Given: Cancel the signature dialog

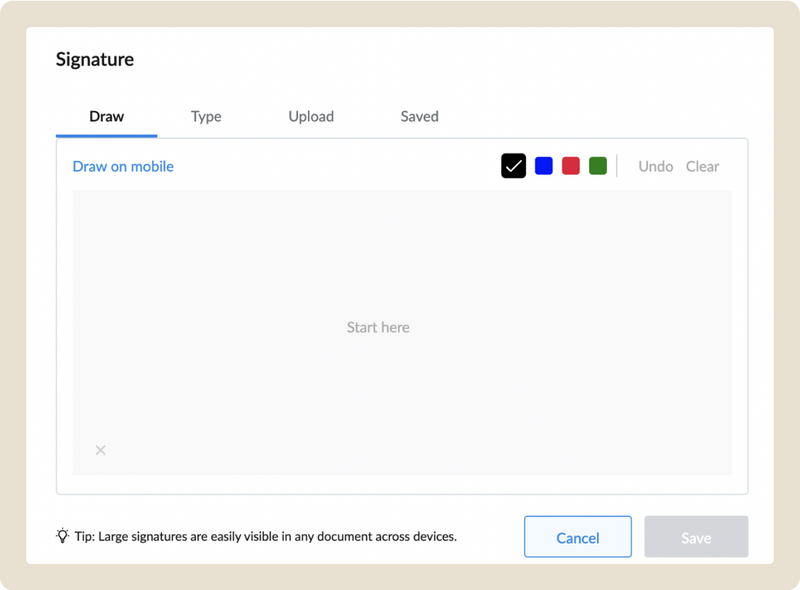Looking at the screenshot, I should [578, 536].
